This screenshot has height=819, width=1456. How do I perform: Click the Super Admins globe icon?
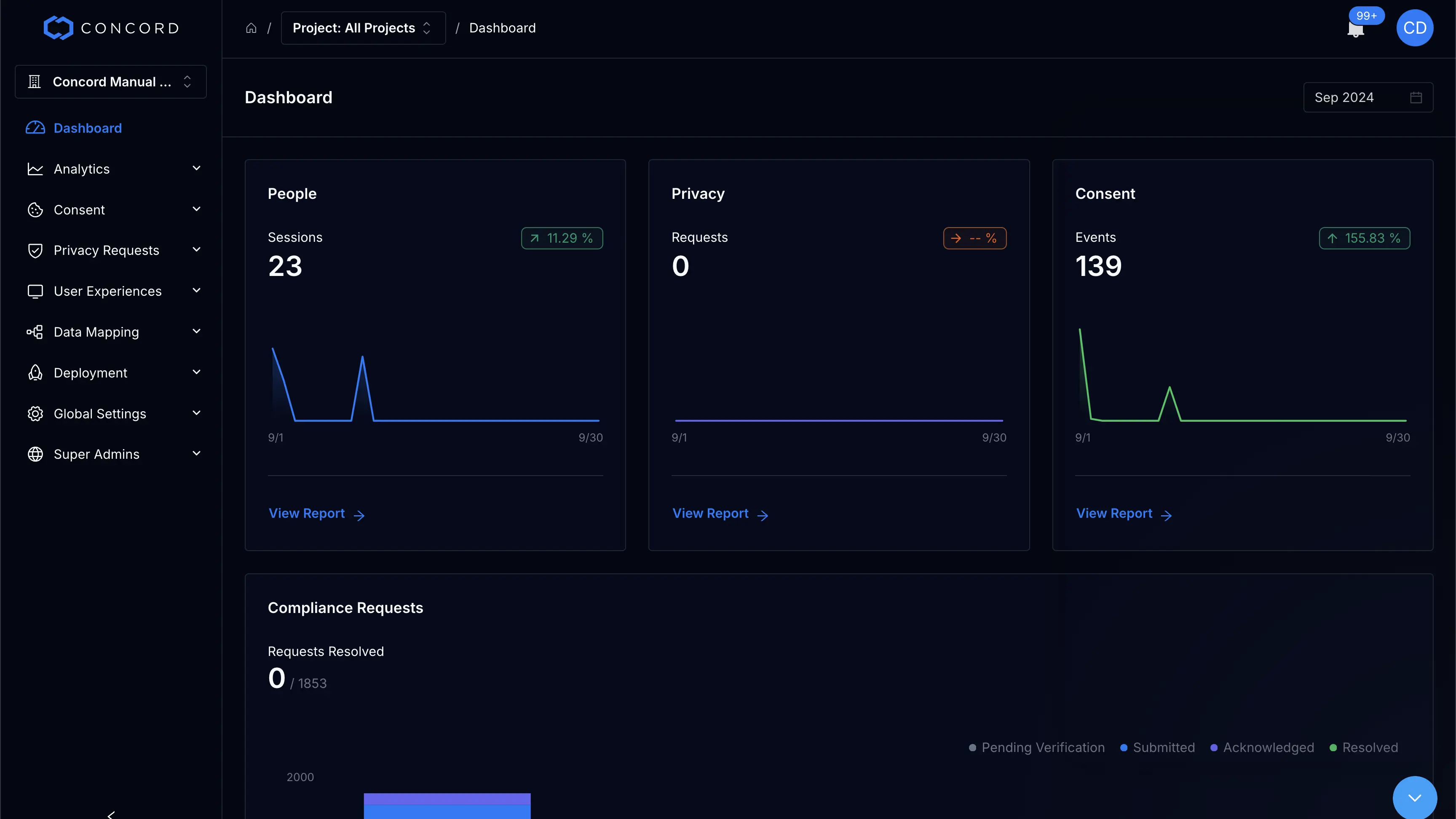(x=35, y=454)
